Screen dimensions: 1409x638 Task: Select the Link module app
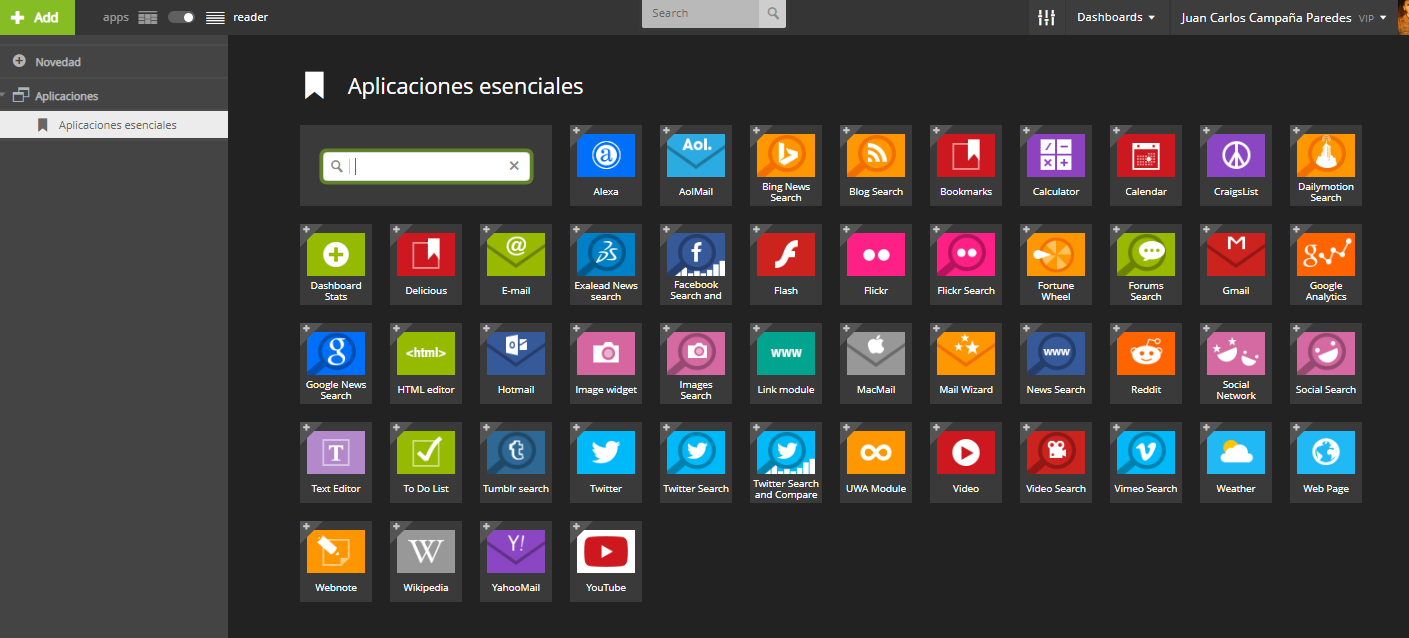click(786, 363)
